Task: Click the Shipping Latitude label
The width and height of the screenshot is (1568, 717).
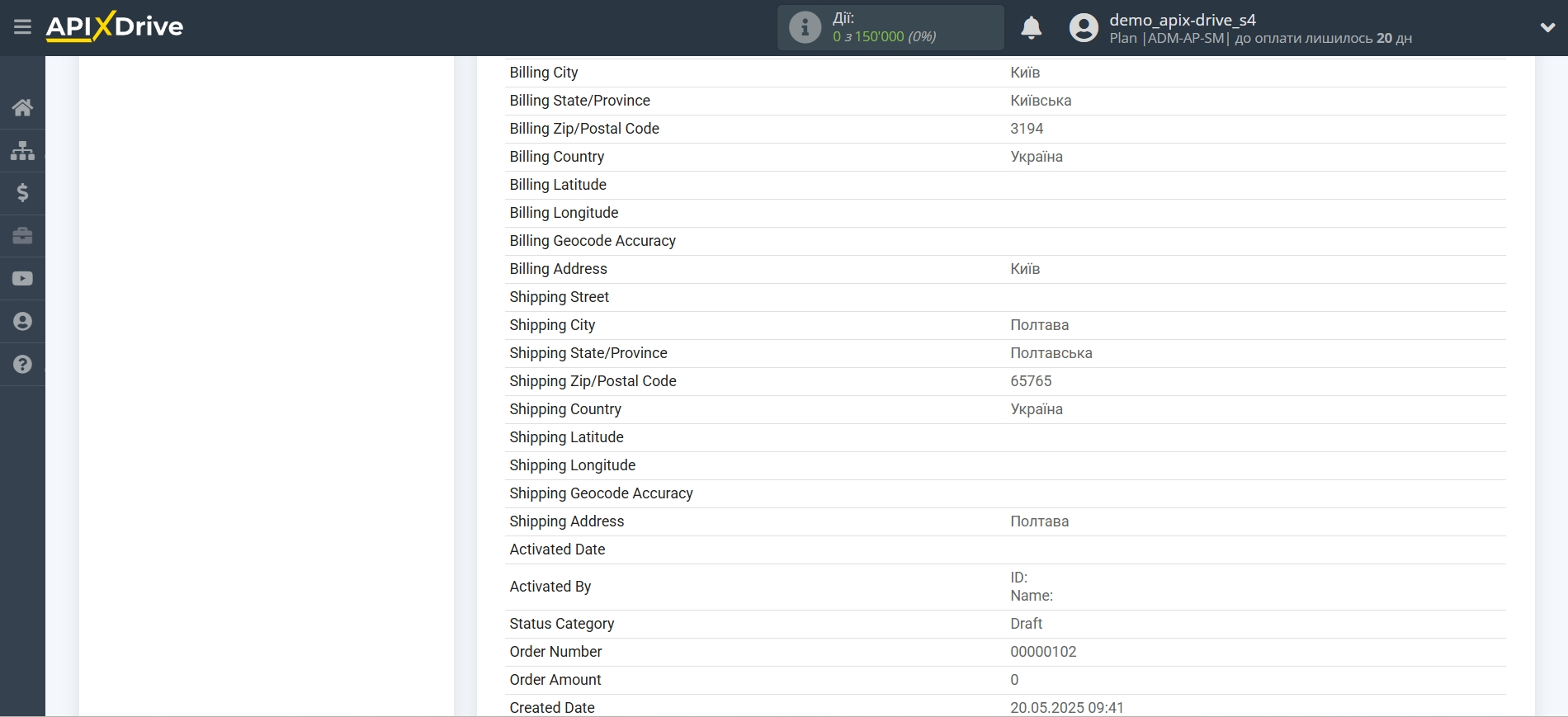Action: pyautogui.click(x=566, y=437)
